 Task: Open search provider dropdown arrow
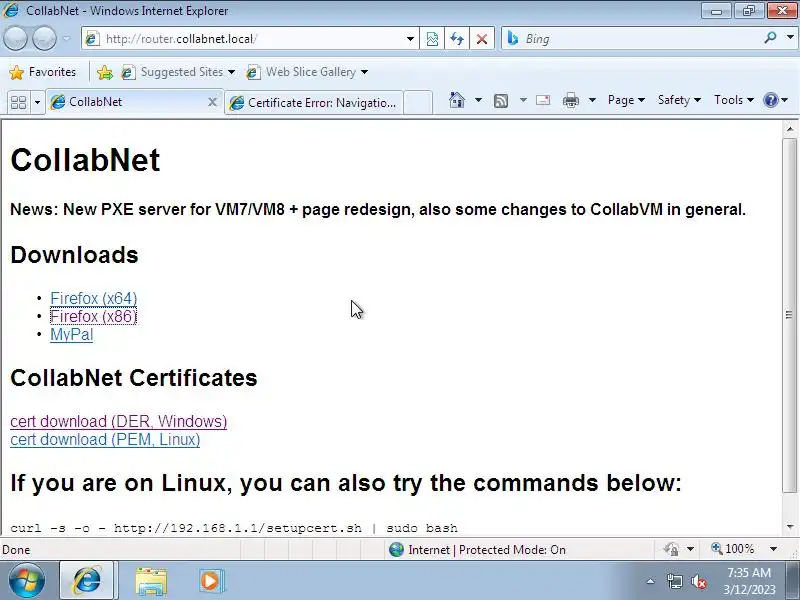pyautogui.click(x=790, y=37)
